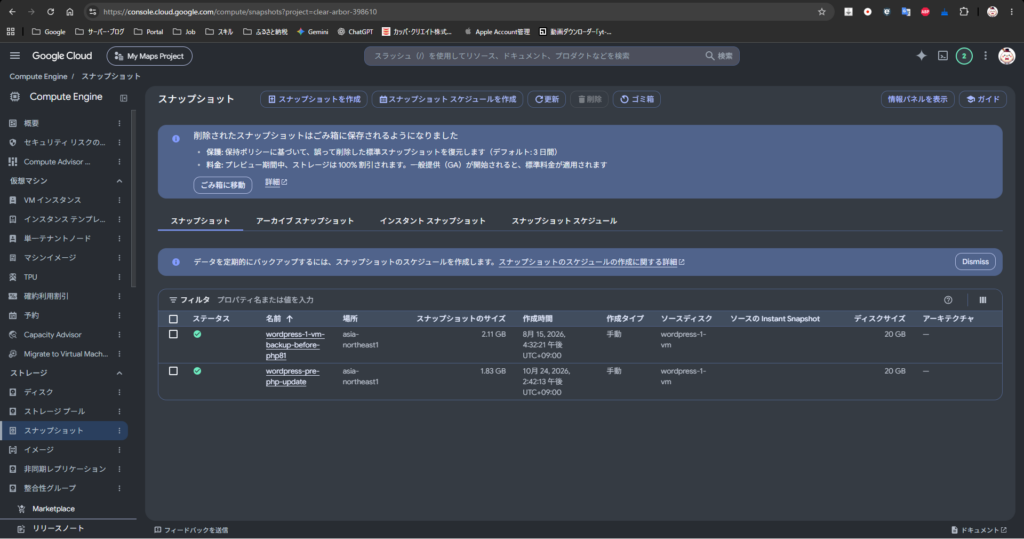This screenshot has width=1024, height=539.
Task: Open the ゴミ箱 trash button
Action: click(637, 99)
